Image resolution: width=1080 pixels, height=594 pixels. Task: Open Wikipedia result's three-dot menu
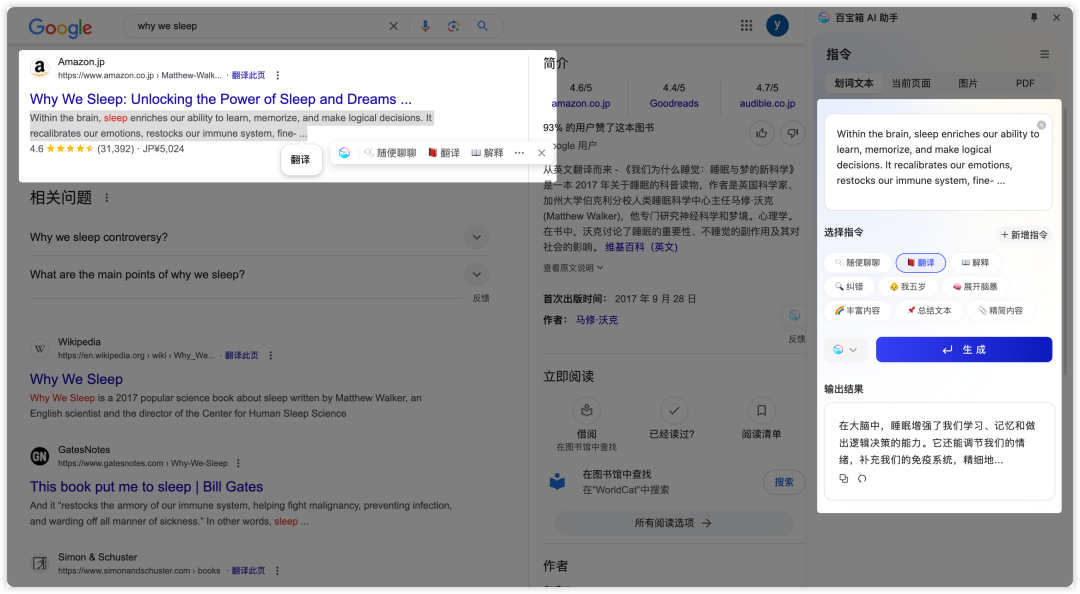[271, 356]
